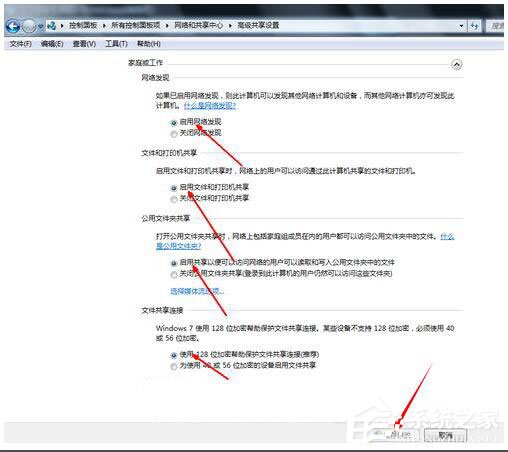The width and height of the screenshot is (508, 452).
Task: Select 启用文件和打印机共享 radio button
Action: pos(173,188)
